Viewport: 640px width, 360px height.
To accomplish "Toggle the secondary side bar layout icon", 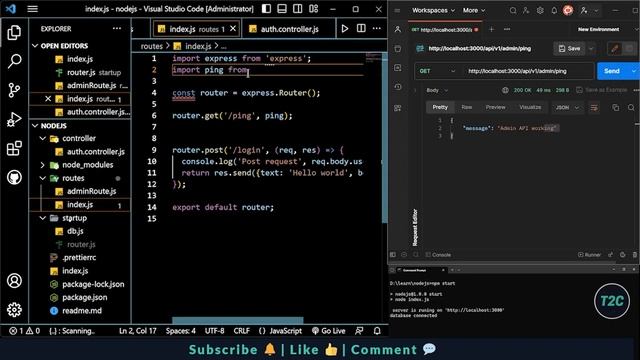I will (298, 9).
